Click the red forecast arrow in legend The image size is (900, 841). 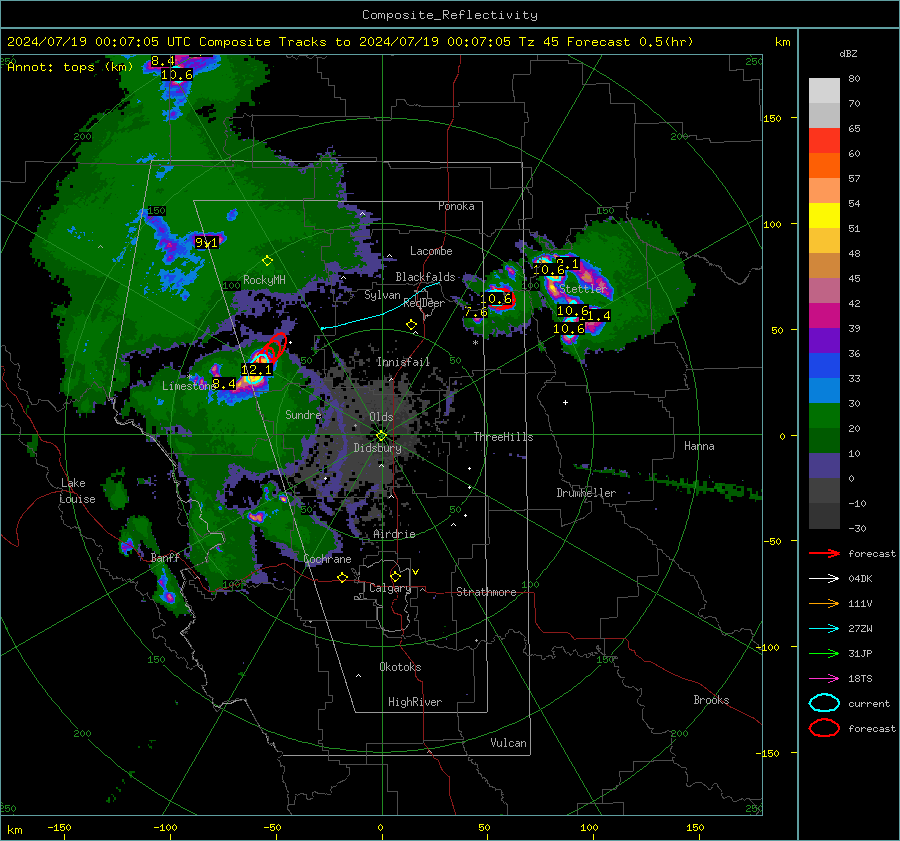(824, 553)
